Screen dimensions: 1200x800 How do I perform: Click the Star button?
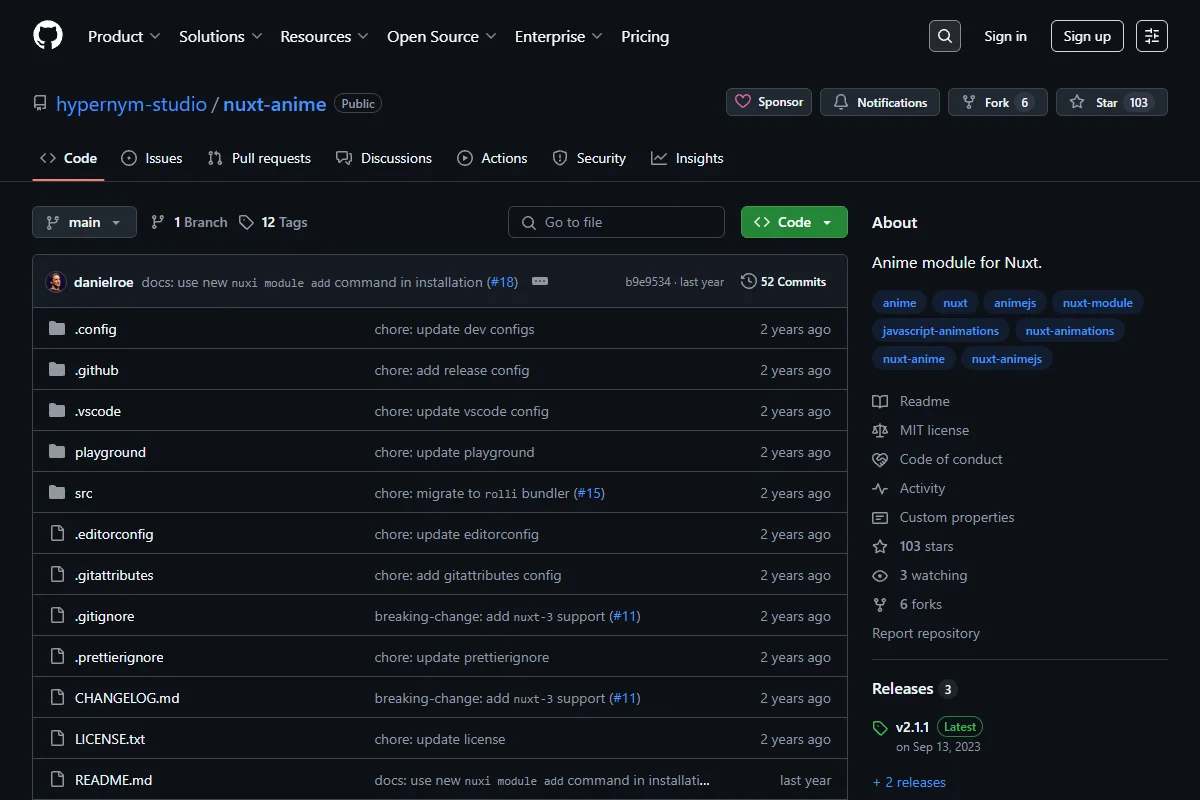click(x=1112, y=102)
